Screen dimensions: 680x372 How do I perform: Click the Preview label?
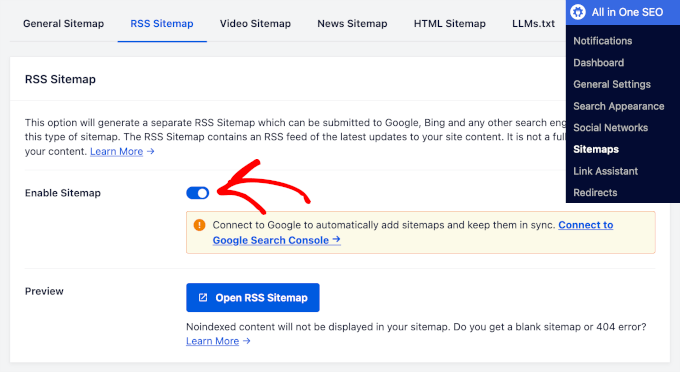44,291
